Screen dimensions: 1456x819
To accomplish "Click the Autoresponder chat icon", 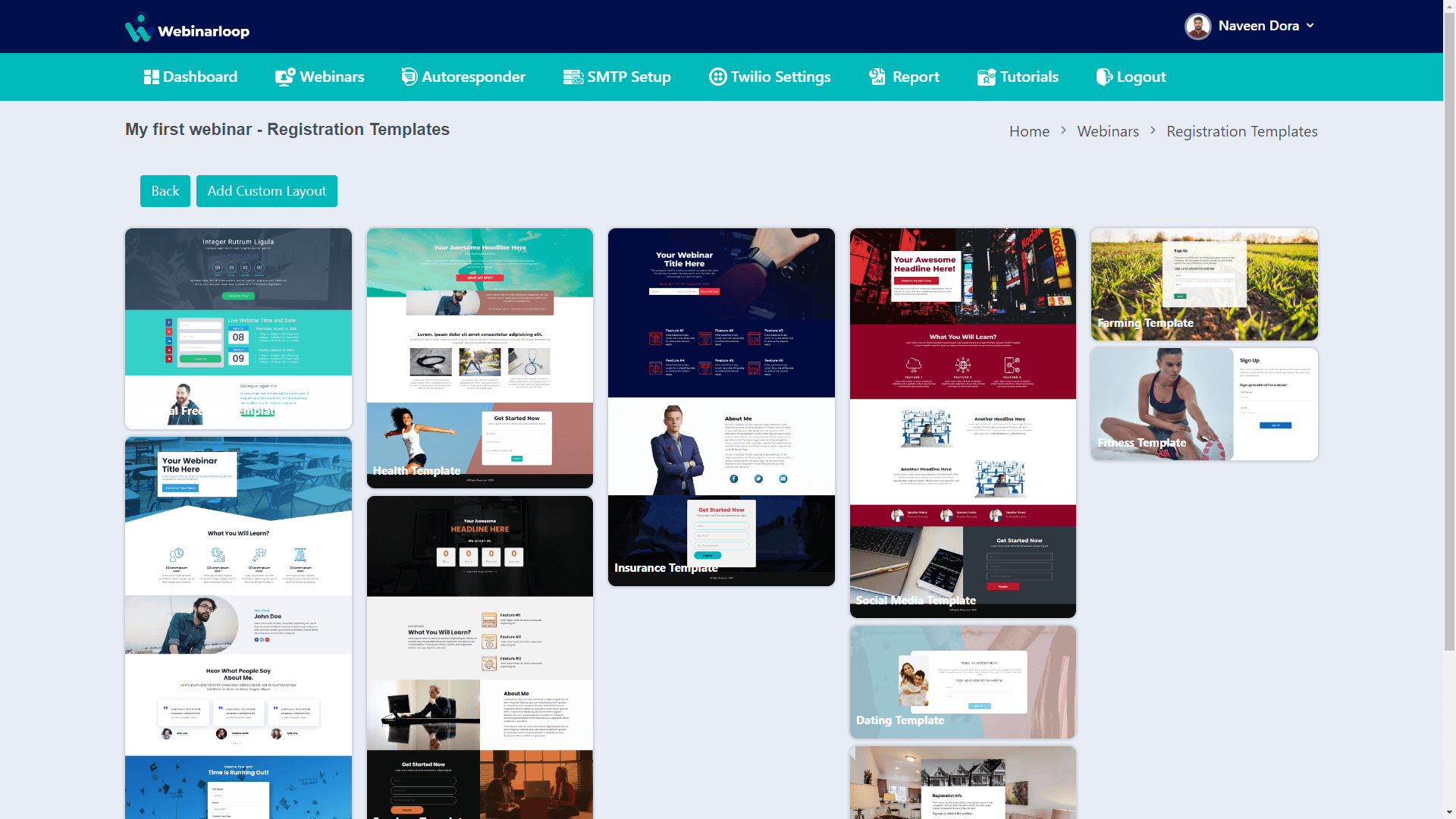I will coord(409,77).
